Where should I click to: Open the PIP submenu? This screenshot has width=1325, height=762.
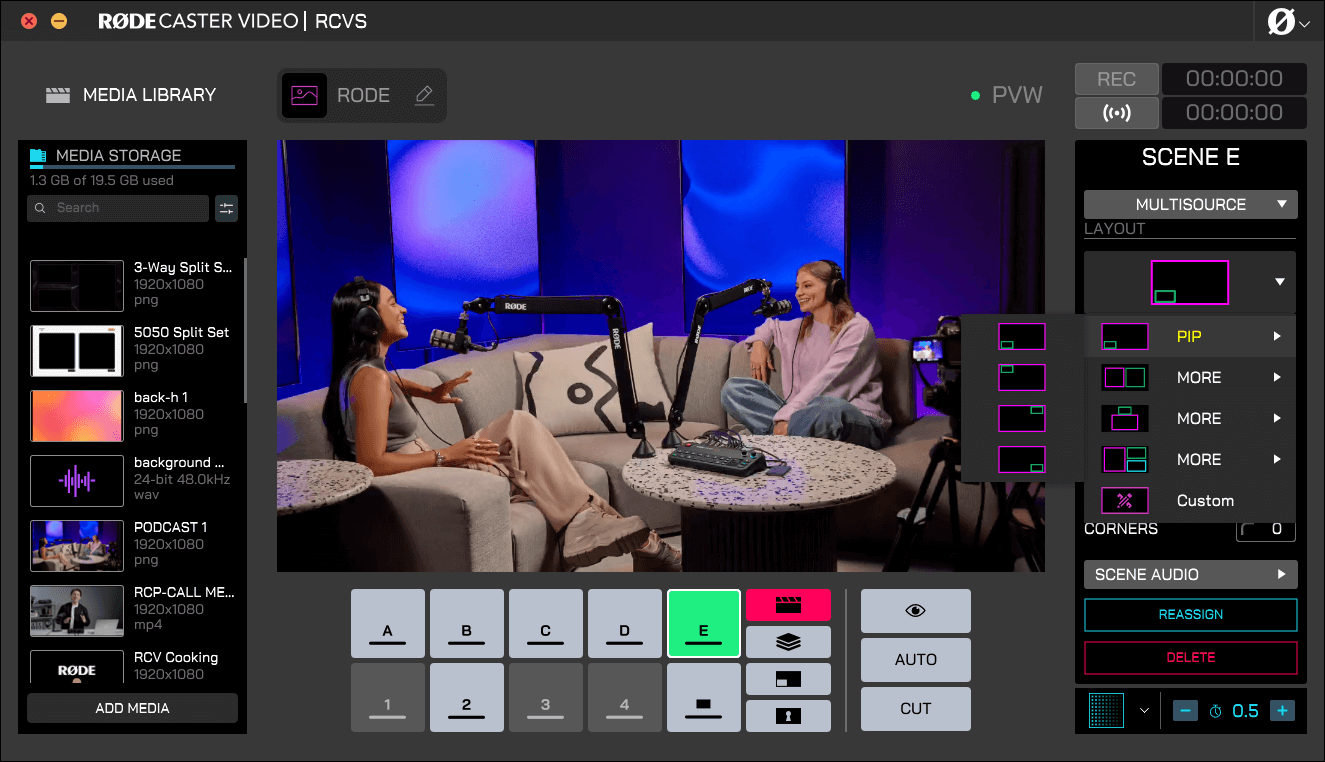point(1190,336)
